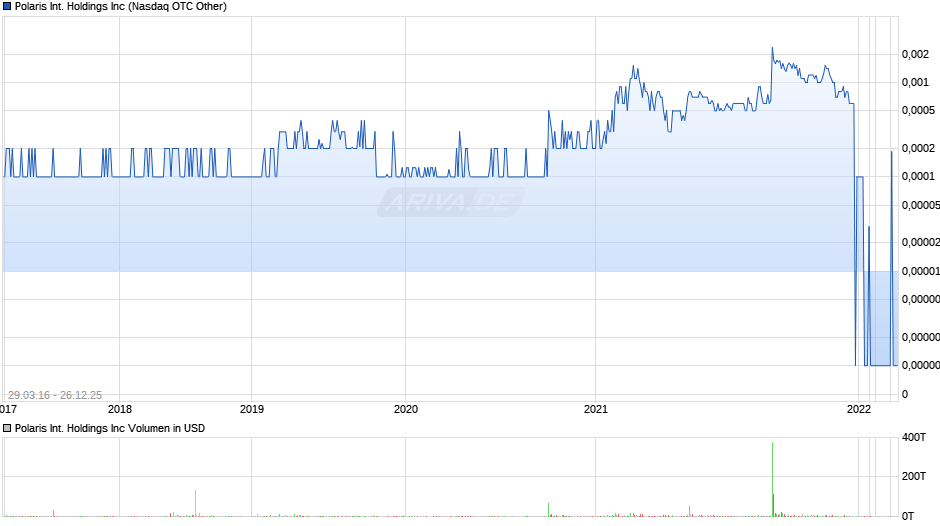Viewport: 940px width, 526px height.
Task: Click the grey Volumen legend square
Action: pyautogui.click(x=7, y=428)
